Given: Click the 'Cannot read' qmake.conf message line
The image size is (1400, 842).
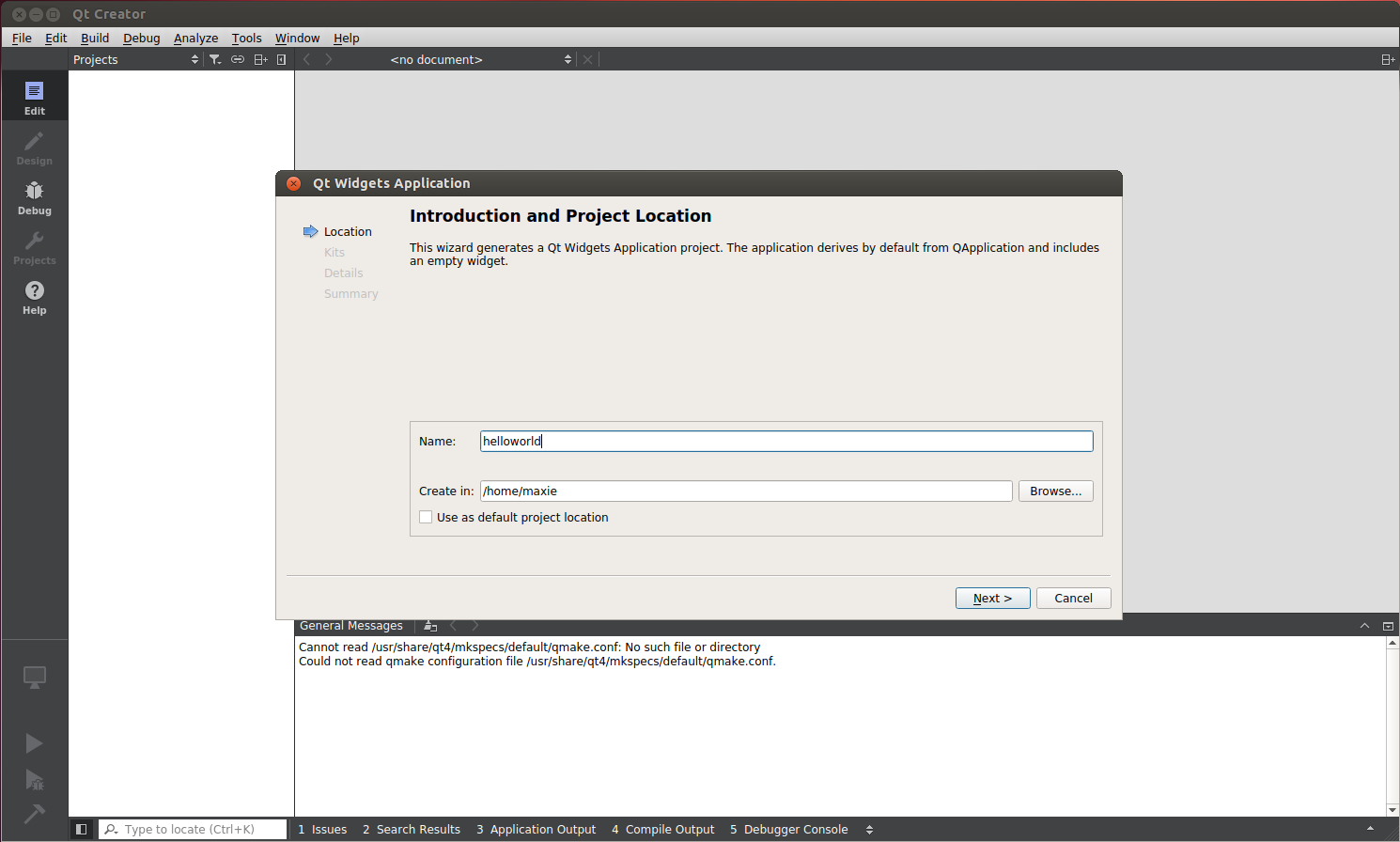Looking at the screenshot, I should pyautogui.click(x=529, y=647).
